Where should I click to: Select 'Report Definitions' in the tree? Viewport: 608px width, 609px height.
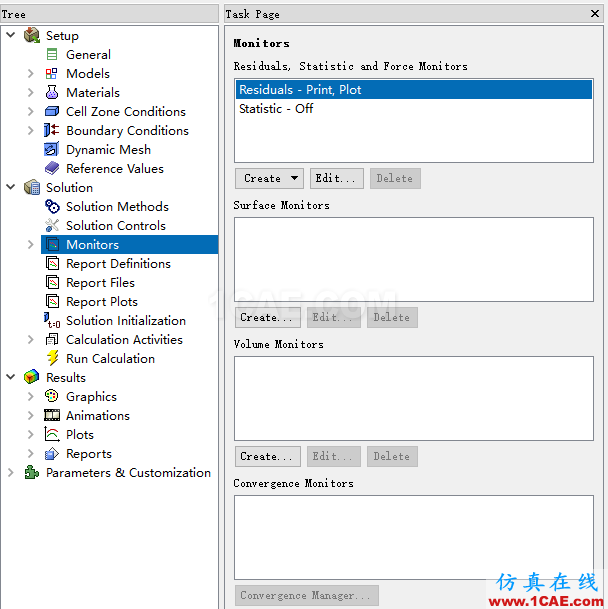click(118, 264)
